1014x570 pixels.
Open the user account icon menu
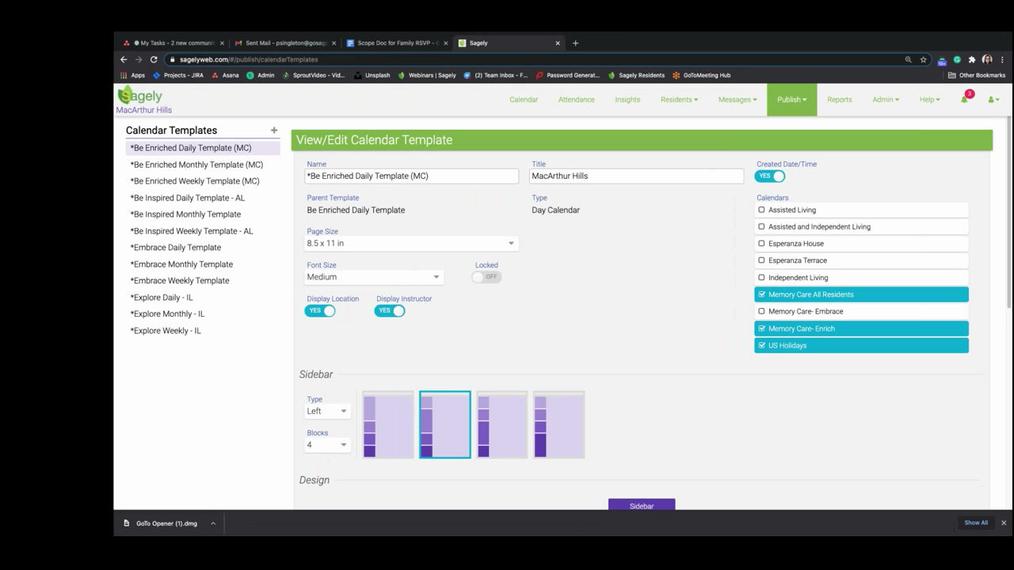coord(992,100)
